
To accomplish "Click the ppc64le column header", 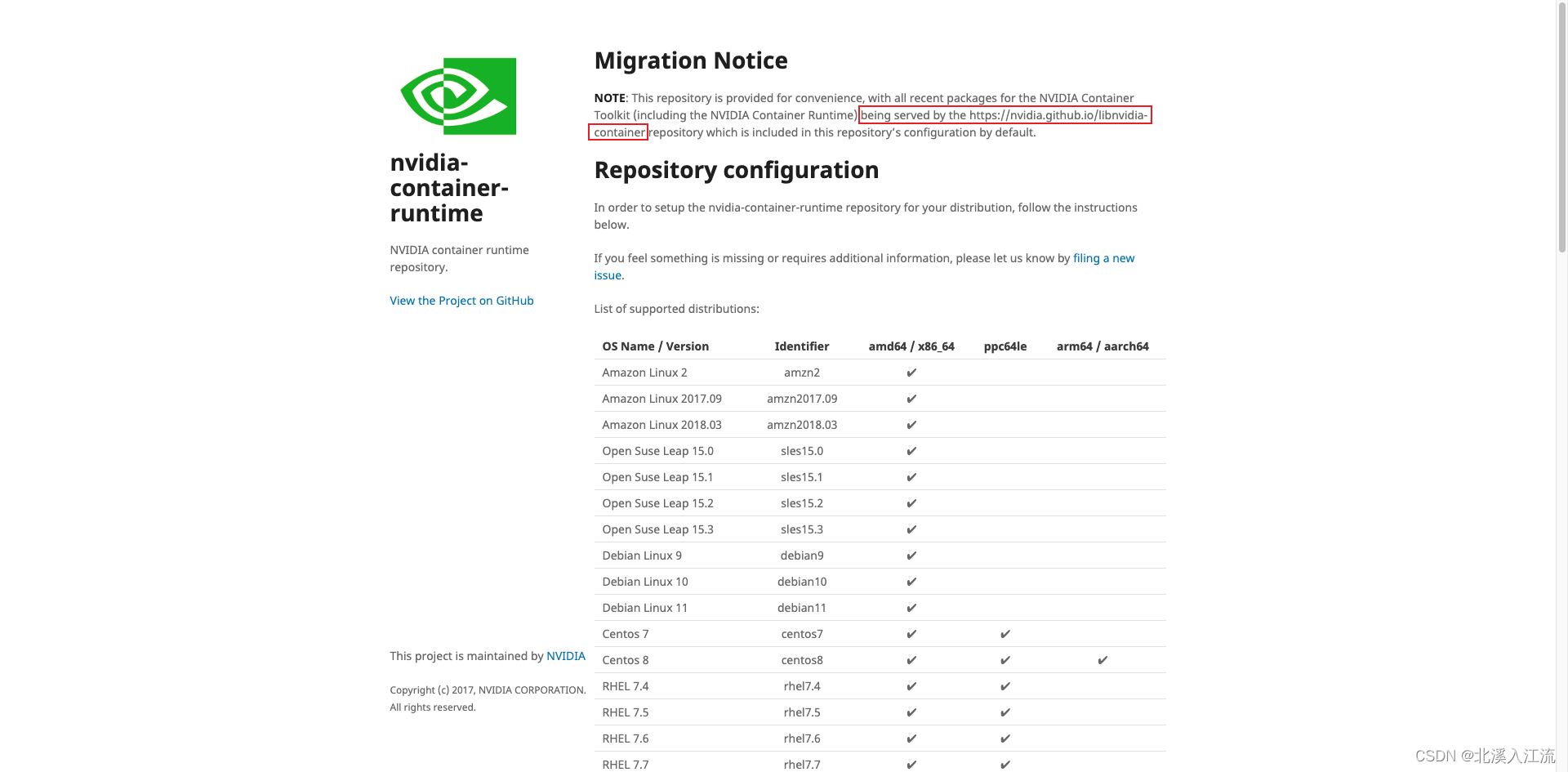I will (1005, 346).
